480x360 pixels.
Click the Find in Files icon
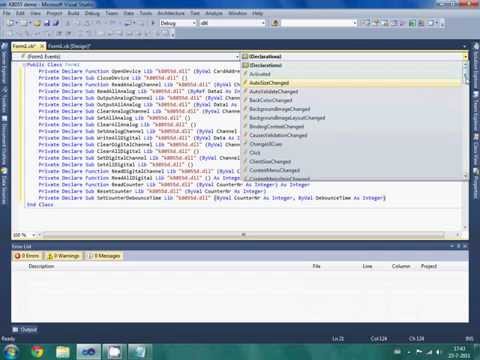click(275, 23)
